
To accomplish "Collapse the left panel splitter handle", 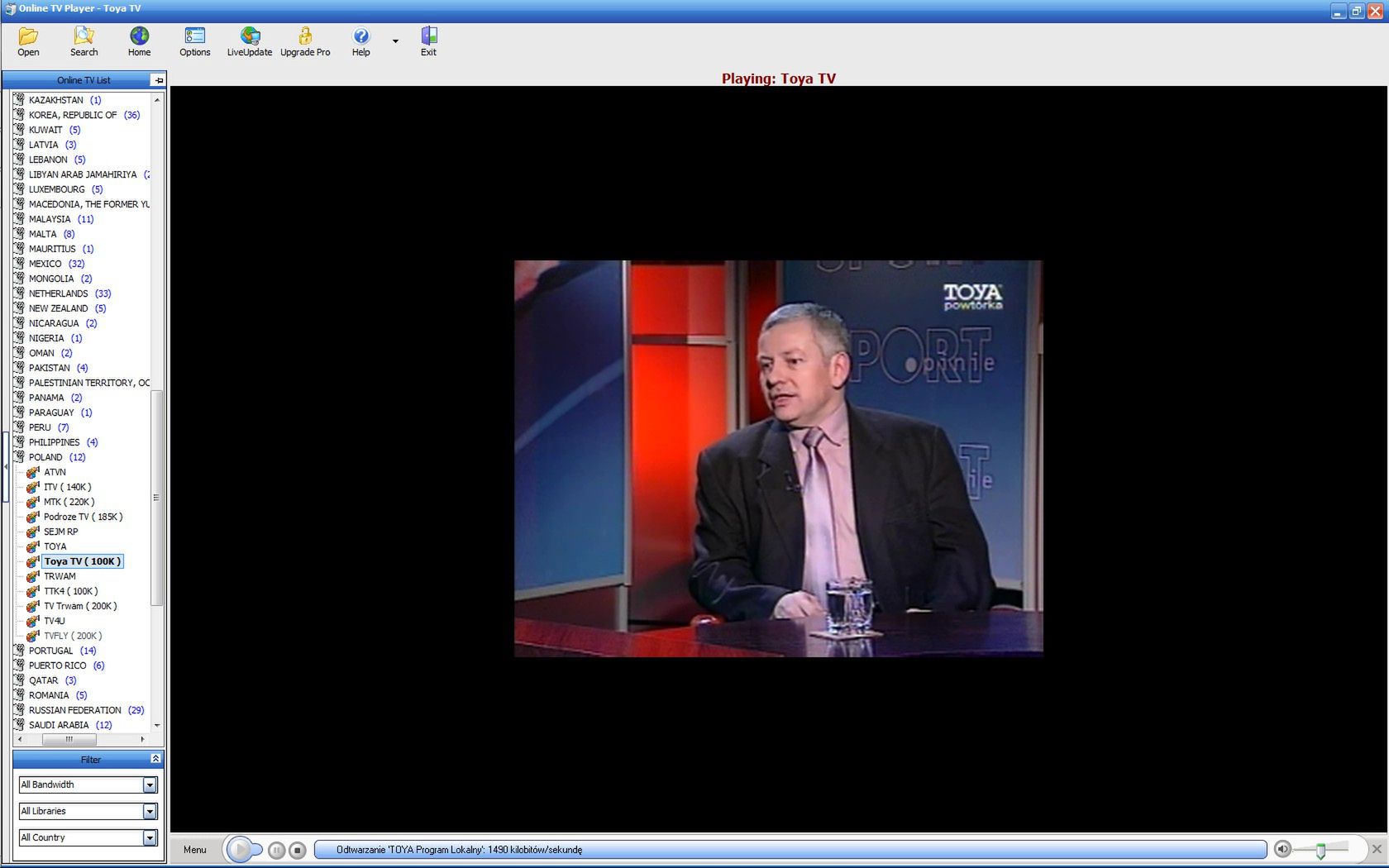I will pos(6,467).
